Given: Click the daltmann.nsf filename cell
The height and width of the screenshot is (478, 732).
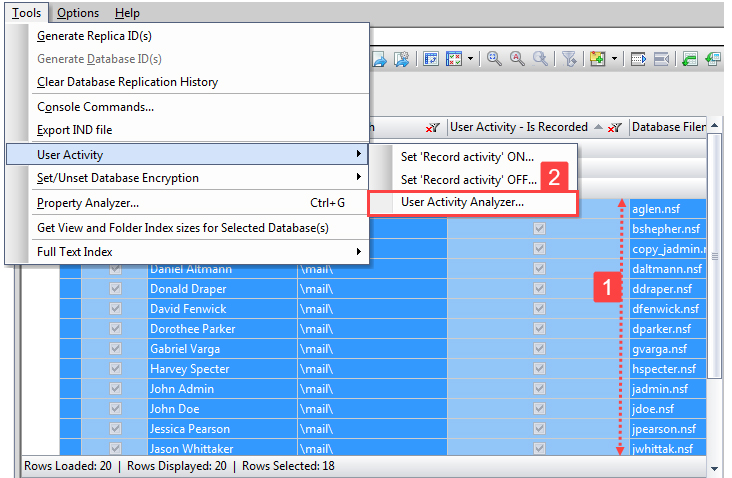Looking at the screenshot, I should pyautogui.click(x=668, y=269).
